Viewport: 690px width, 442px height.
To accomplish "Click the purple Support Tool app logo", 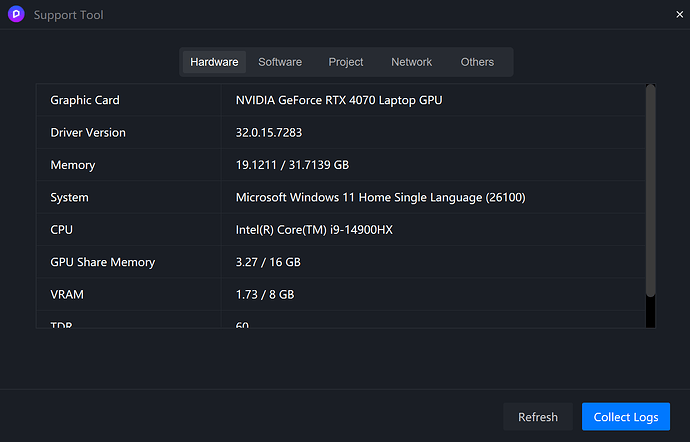I will click(16, 15).
